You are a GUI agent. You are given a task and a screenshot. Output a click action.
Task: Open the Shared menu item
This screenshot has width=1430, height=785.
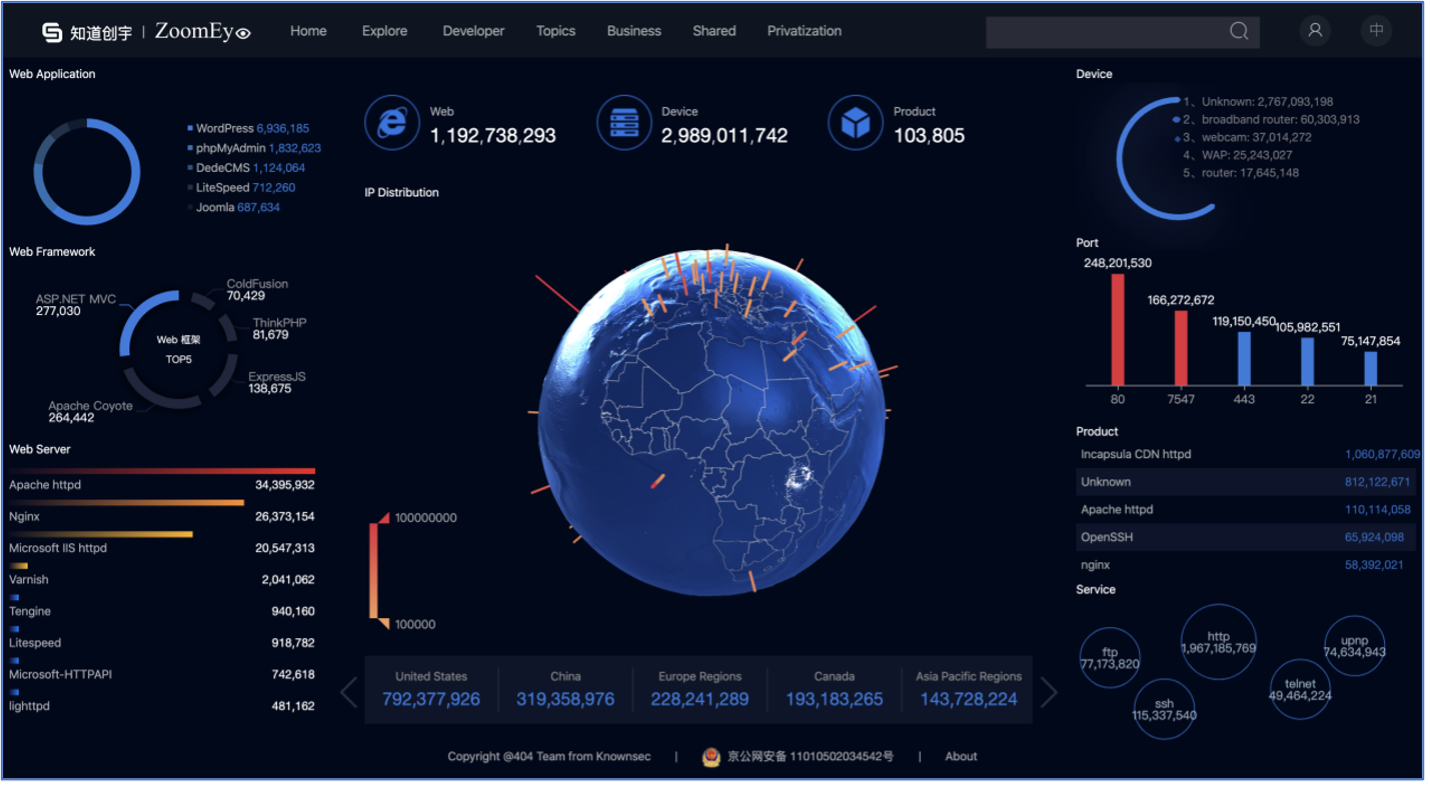(x=714, y=31)
